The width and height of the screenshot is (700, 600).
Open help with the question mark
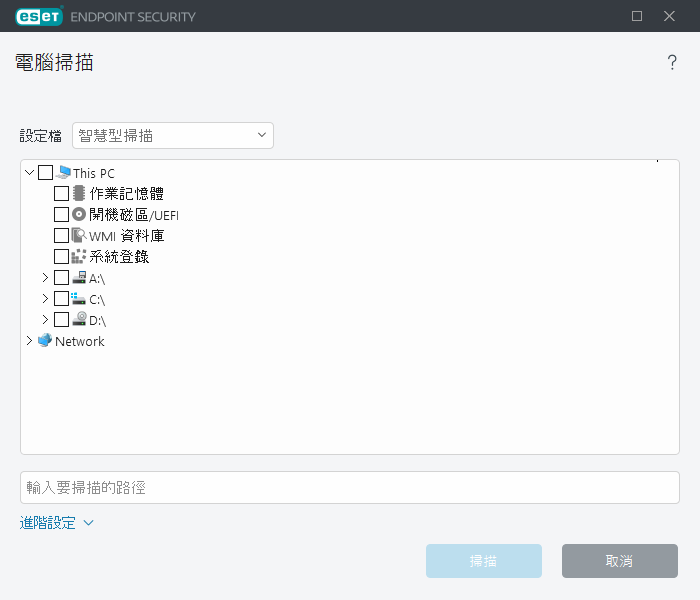pos(672,63)
